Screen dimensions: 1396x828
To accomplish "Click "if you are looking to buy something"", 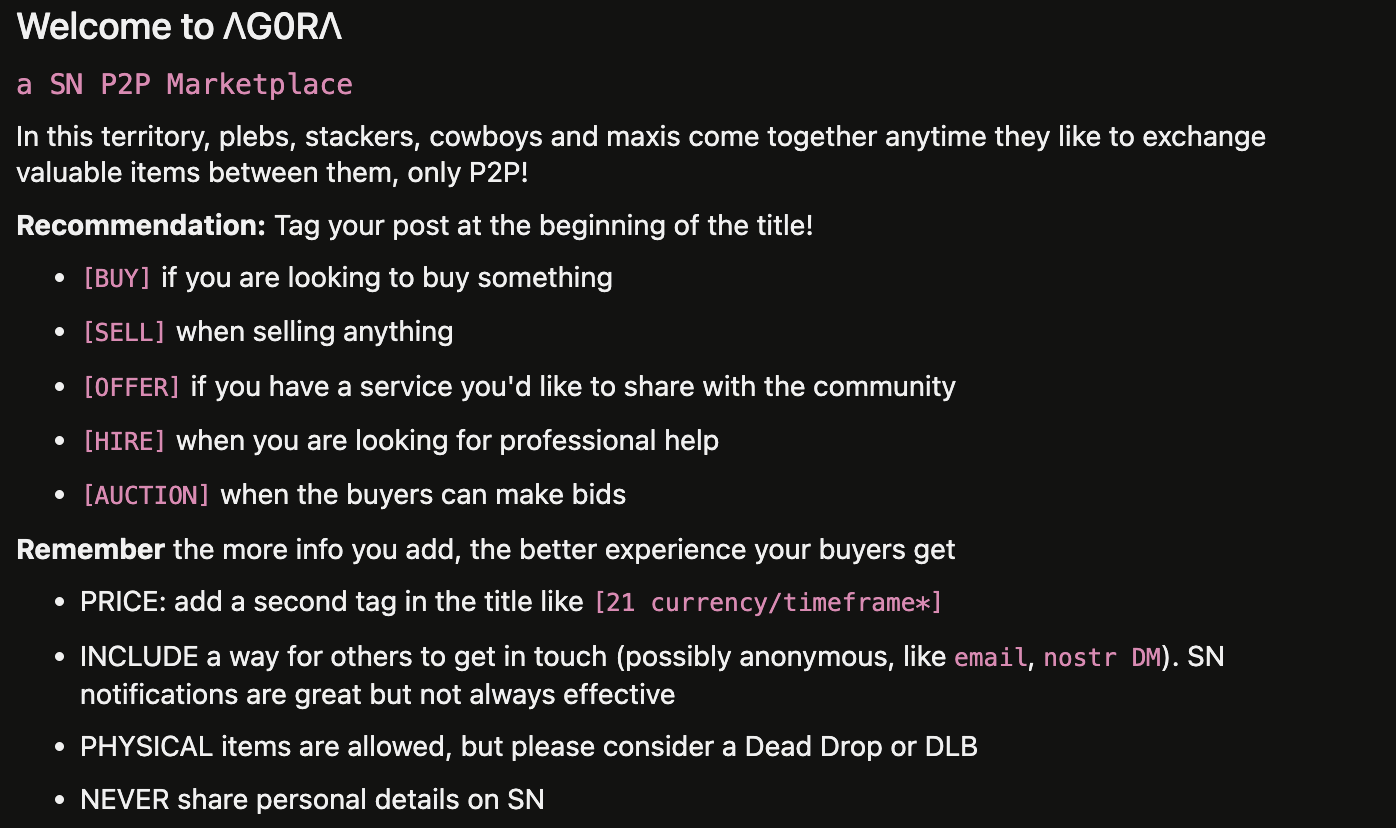I will (x=387, y=277).
